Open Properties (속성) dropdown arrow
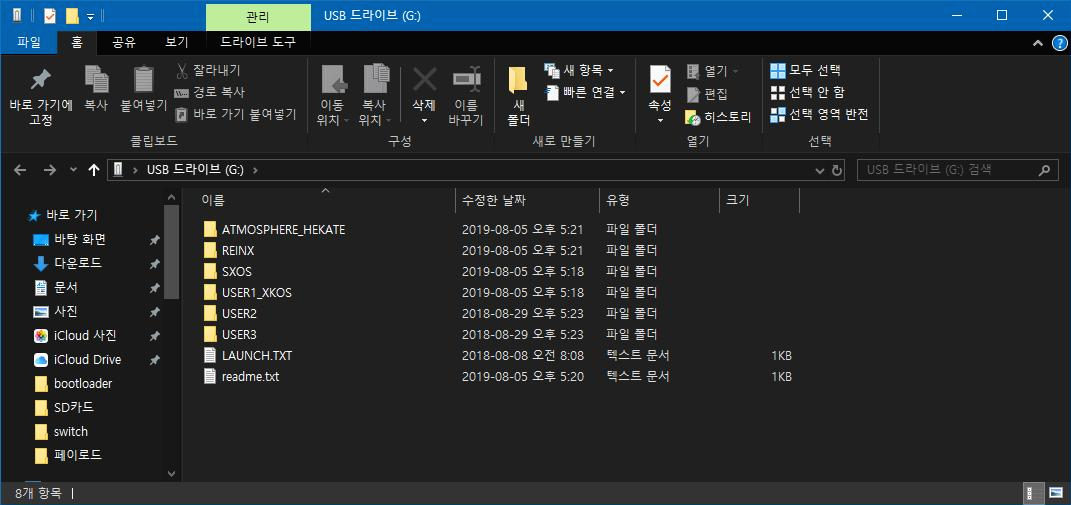1071x505 pixels. [660, 121]
